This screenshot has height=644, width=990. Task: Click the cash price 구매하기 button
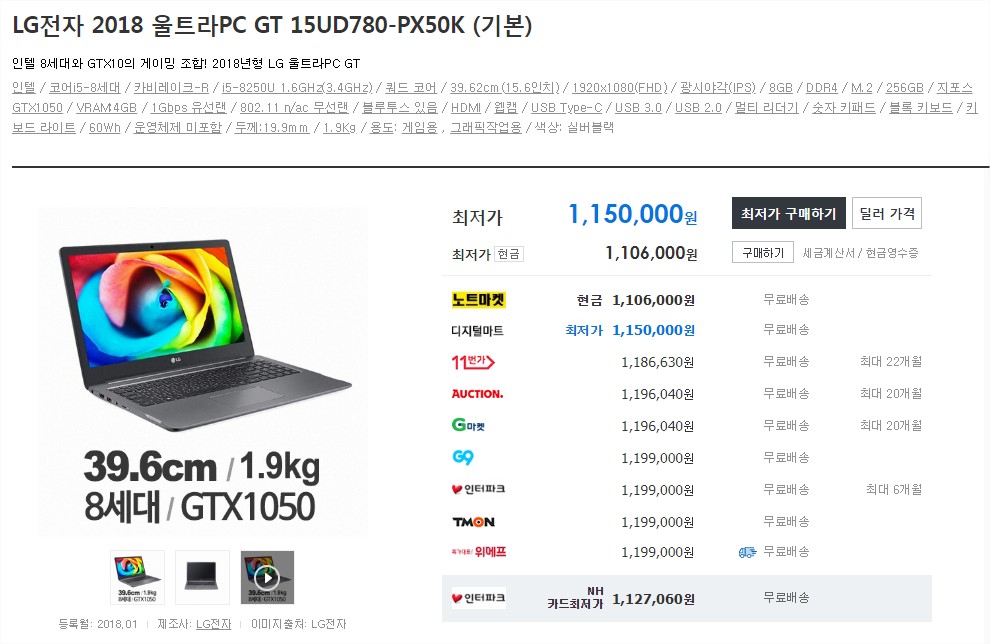(x=763, y=253)
